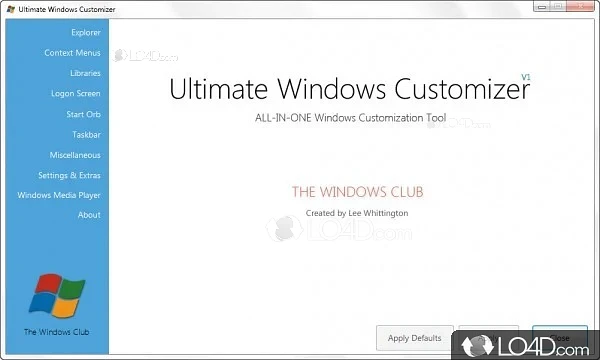
Task: Open Settings & Extras
Action: pos(69,175)
